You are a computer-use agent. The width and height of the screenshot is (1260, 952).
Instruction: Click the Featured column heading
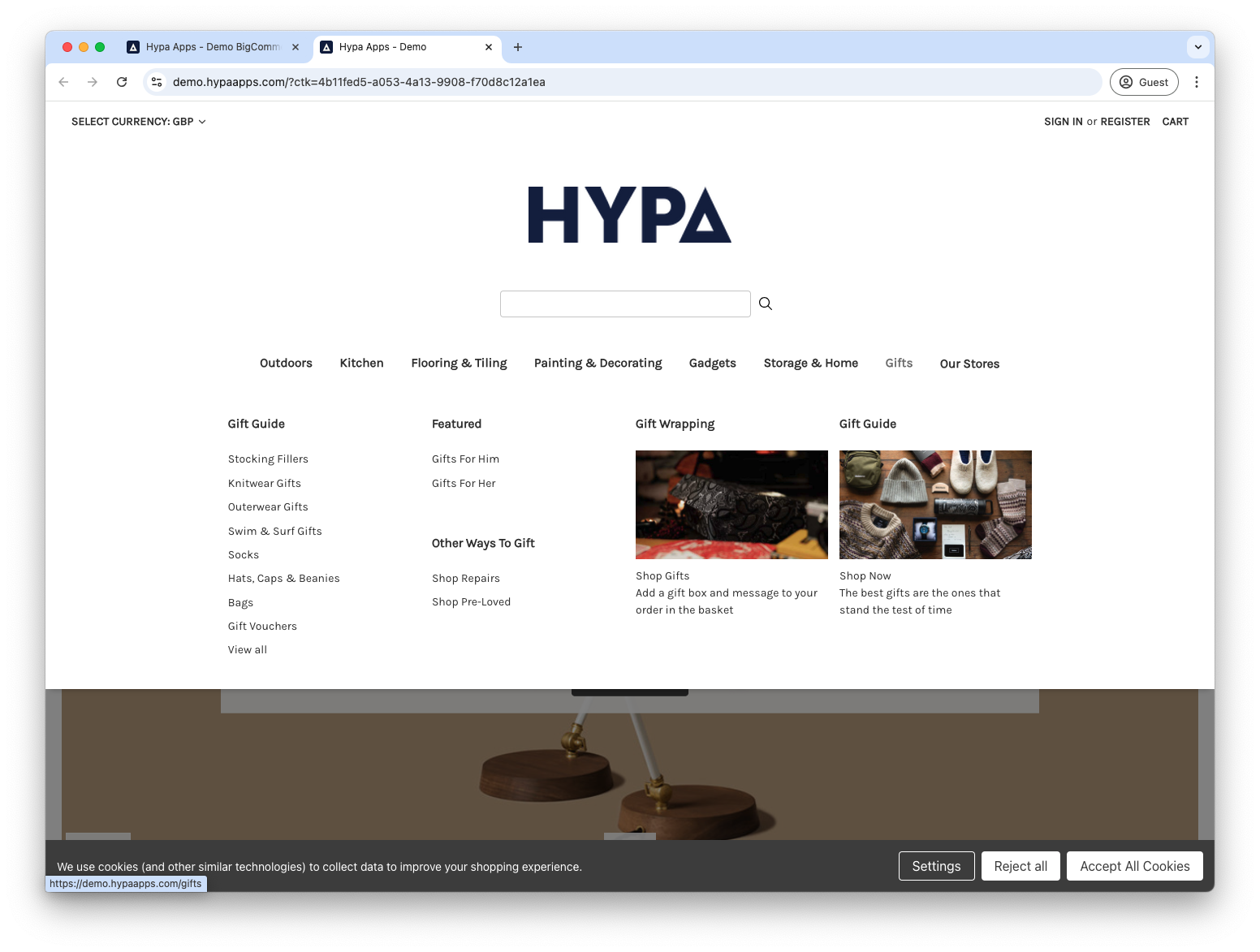point(456,424)
